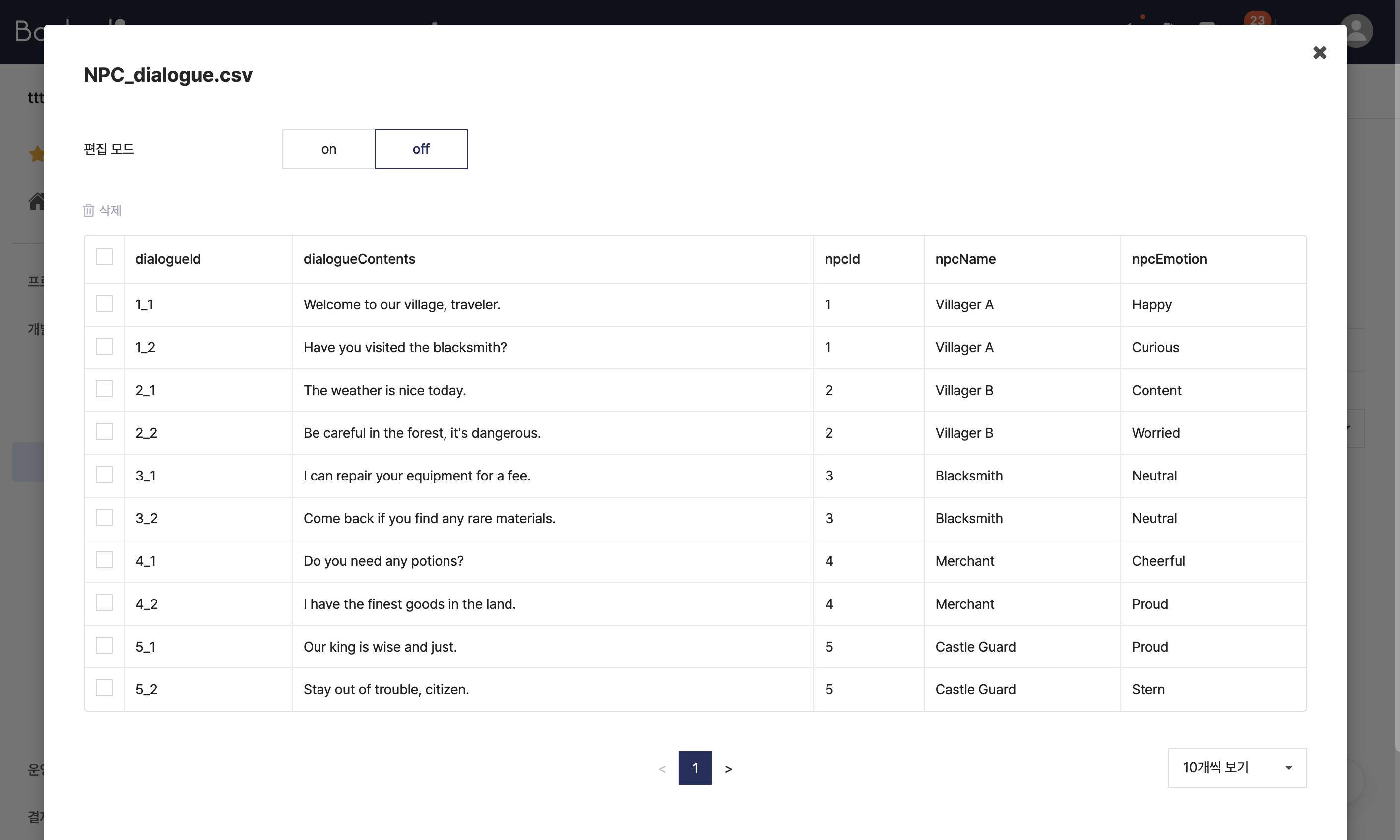The width and height of the screenshot is (1400, 840).
Task: Click input field for dialogue 3_1 row
Action: 104,474
